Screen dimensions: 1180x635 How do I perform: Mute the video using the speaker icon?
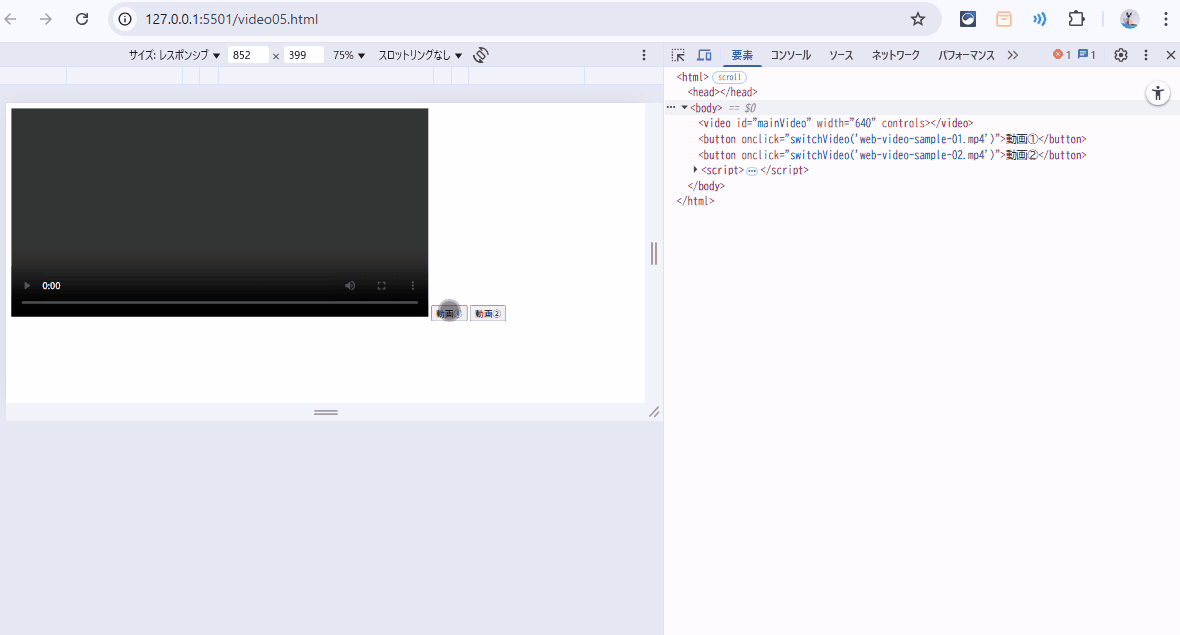click(350, 286)
